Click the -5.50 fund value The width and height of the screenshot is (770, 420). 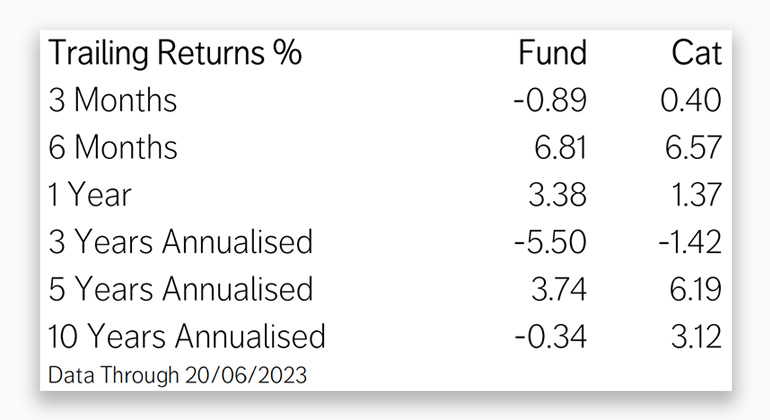(550, 241)
